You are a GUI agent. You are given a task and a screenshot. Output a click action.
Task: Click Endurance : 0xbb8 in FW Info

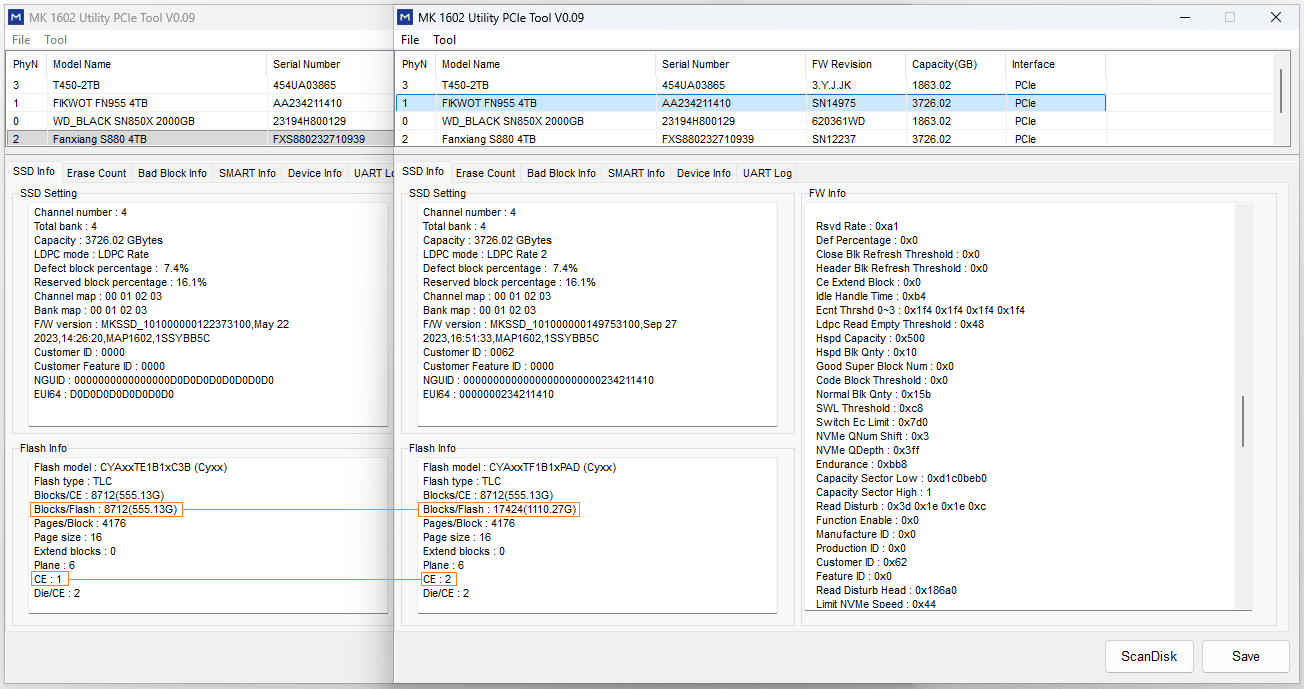tap(861, 464)
